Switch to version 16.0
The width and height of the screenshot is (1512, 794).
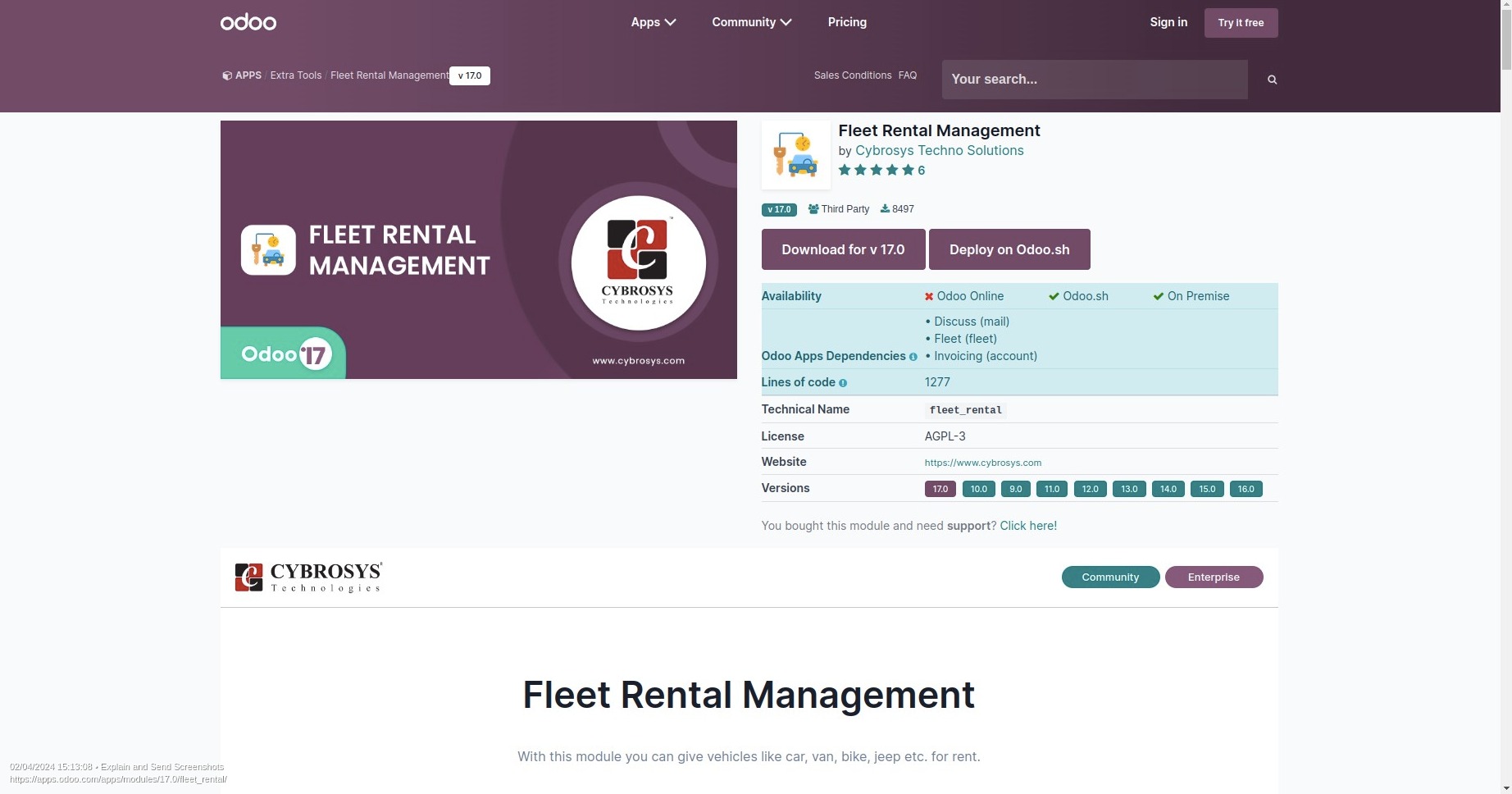[x=1246, y=489]
